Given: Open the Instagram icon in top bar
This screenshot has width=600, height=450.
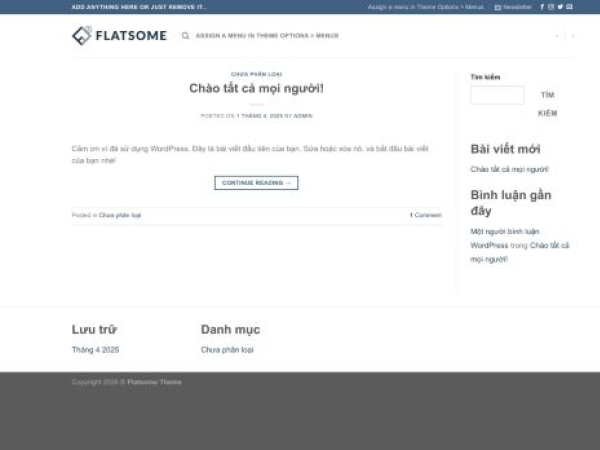Looking at the screenshot, I should coord(553,6).
